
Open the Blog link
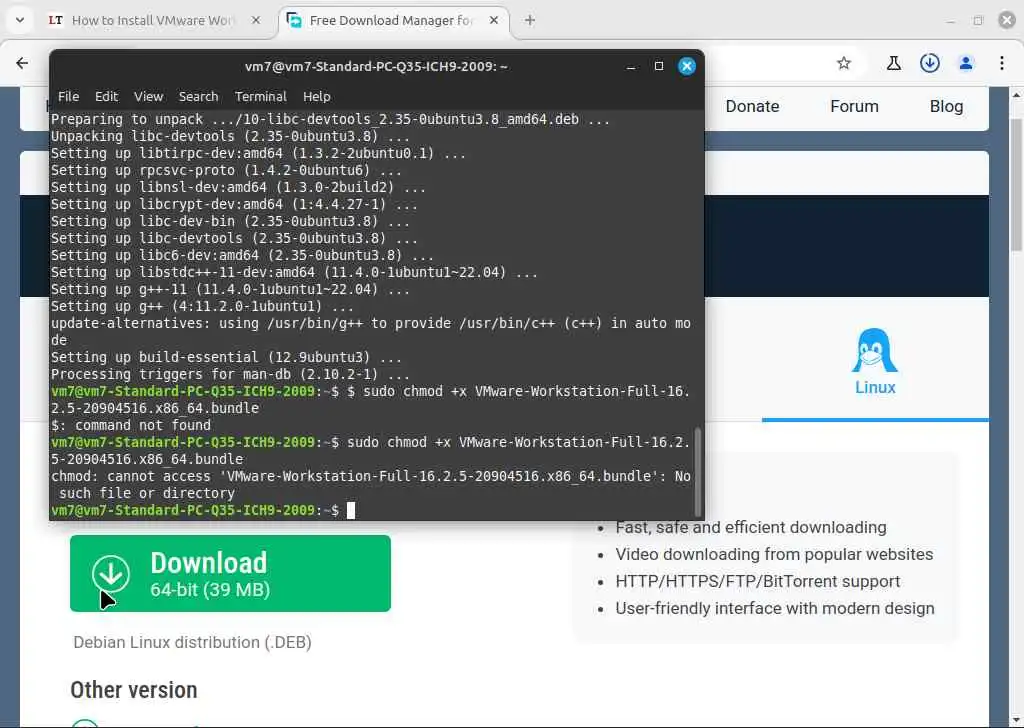(x=946, y=106)
